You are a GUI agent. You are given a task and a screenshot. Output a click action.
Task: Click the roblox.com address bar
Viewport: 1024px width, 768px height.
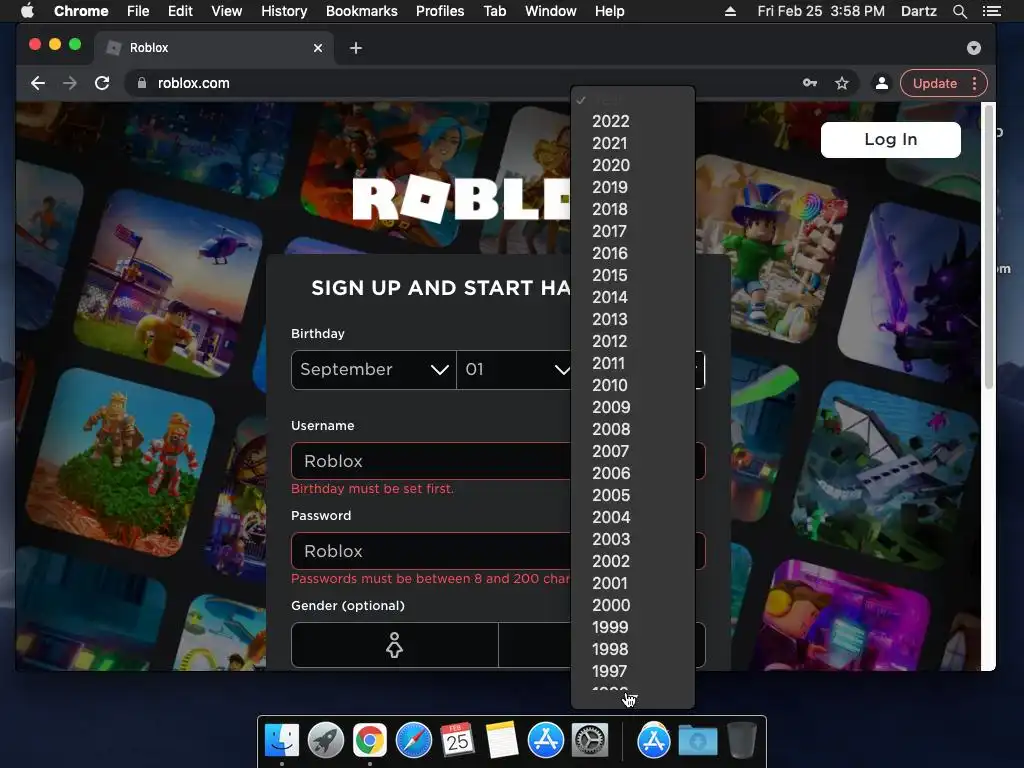pyautogui.click(x=457, y=83)
